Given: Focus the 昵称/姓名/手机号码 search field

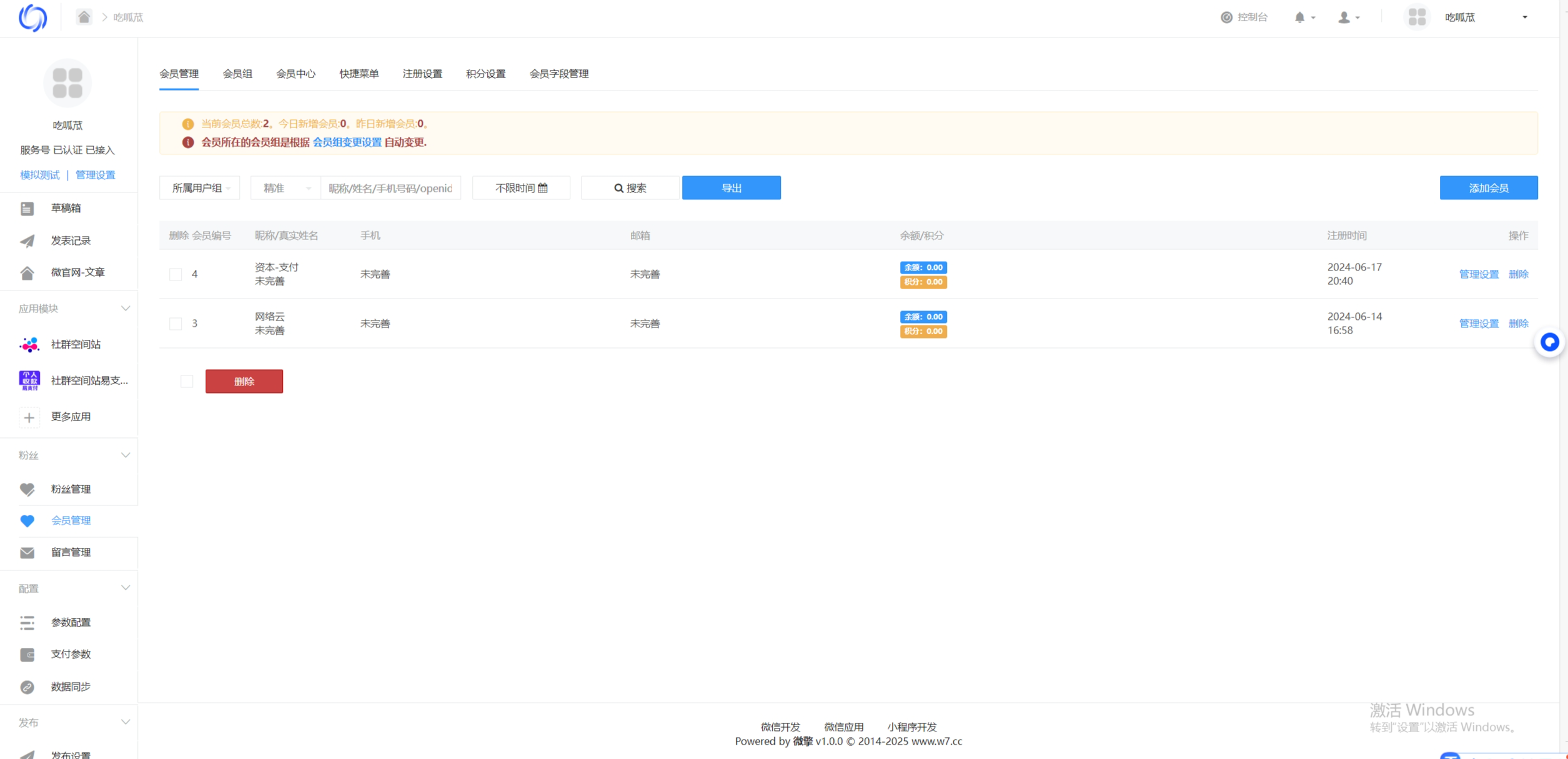Looking at the screenshot, I should (x=390, y=188).
